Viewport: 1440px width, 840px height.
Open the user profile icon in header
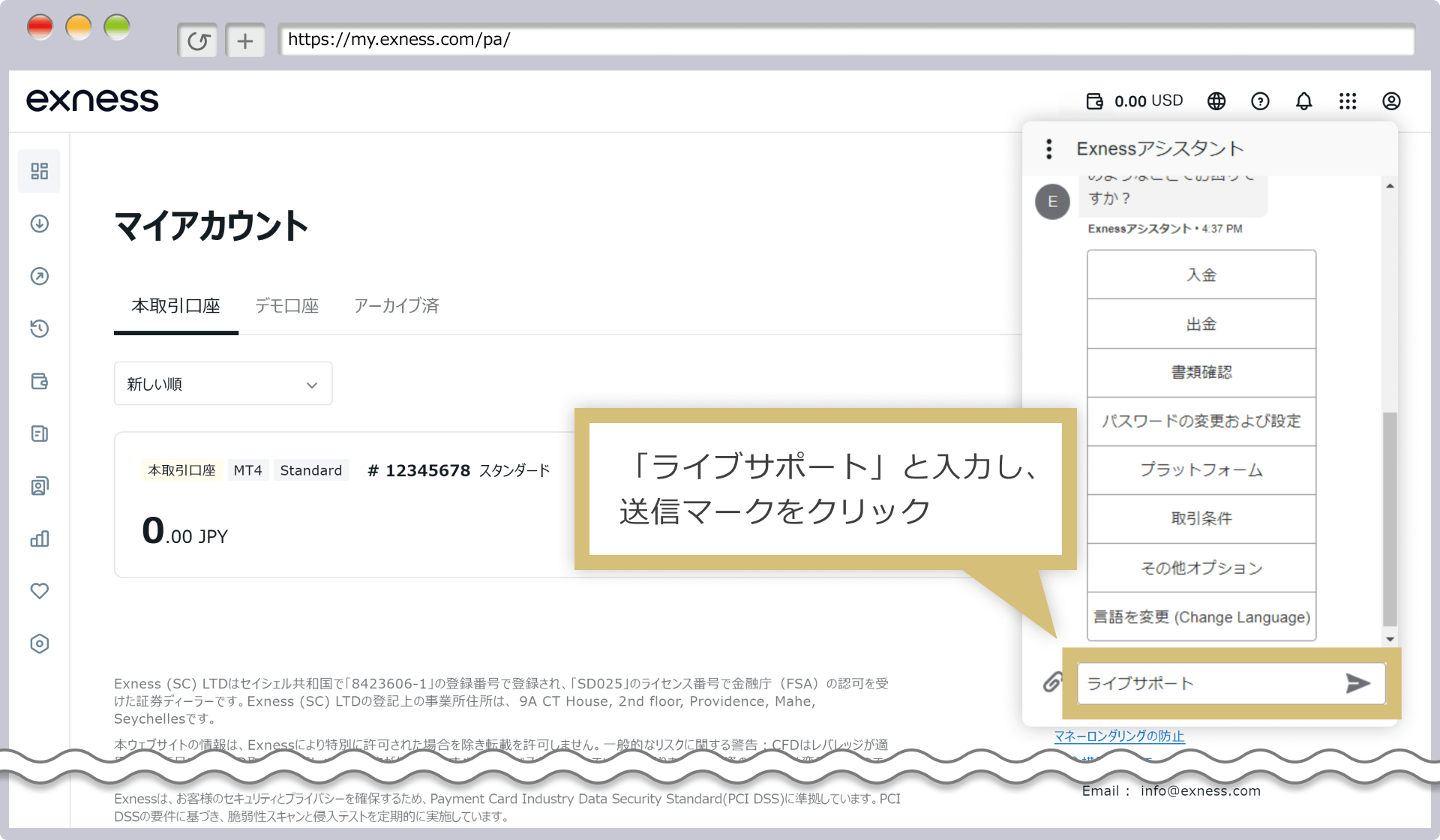pyautogui.click(x=1391, y=101)
